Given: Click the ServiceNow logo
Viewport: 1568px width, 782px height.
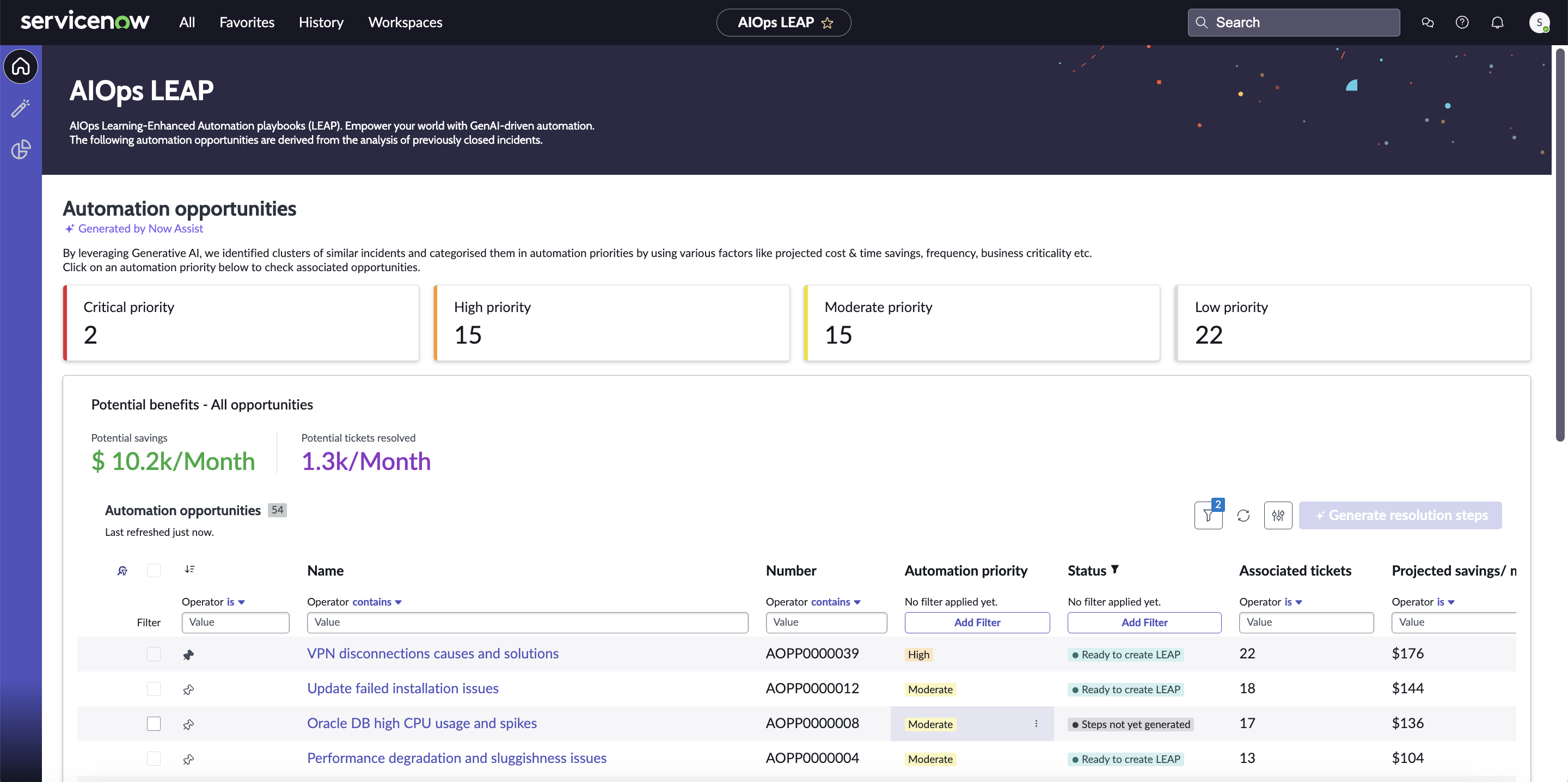Looking at the screenshot, I should pos(84,21).
